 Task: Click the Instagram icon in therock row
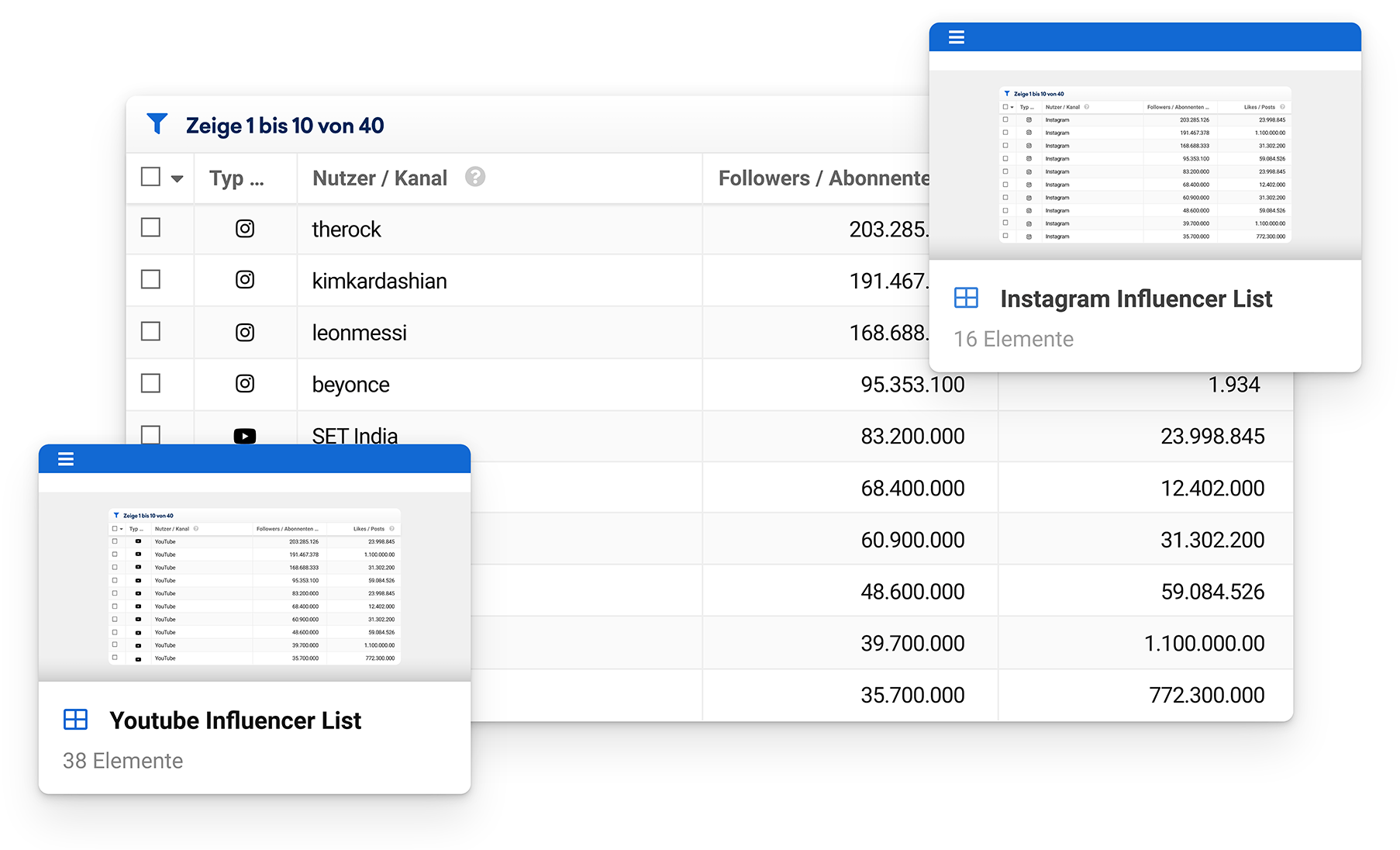click(x=245, y=229)
